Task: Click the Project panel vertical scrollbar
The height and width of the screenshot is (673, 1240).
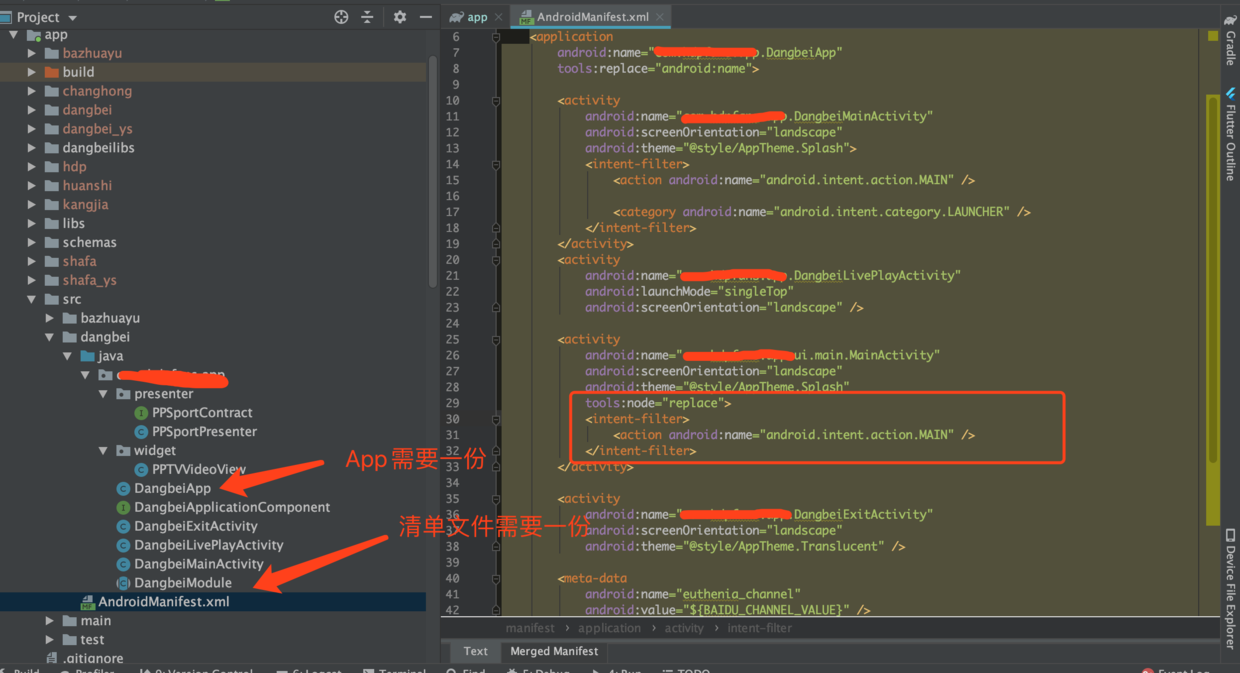Action: (433, 170)
